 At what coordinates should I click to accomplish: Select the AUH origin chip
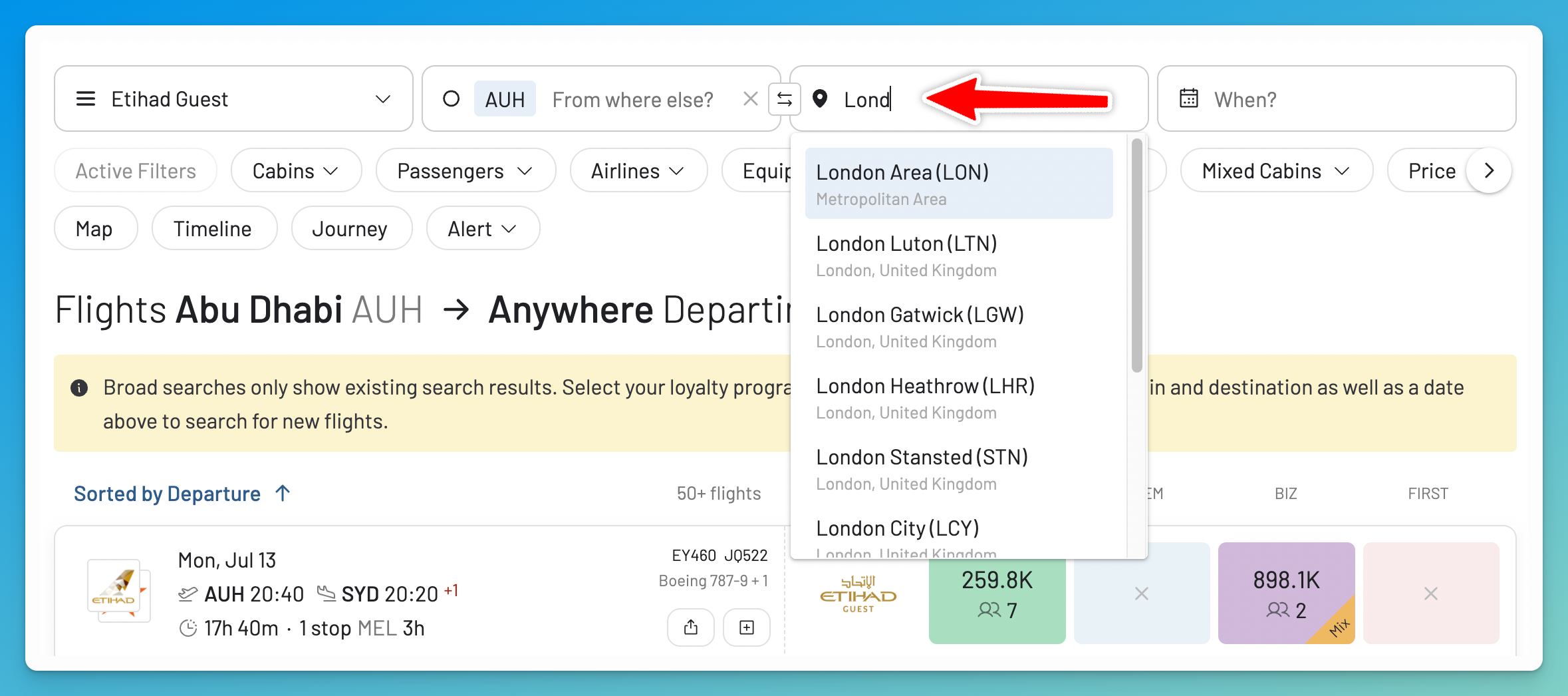[x=505, y=99]
